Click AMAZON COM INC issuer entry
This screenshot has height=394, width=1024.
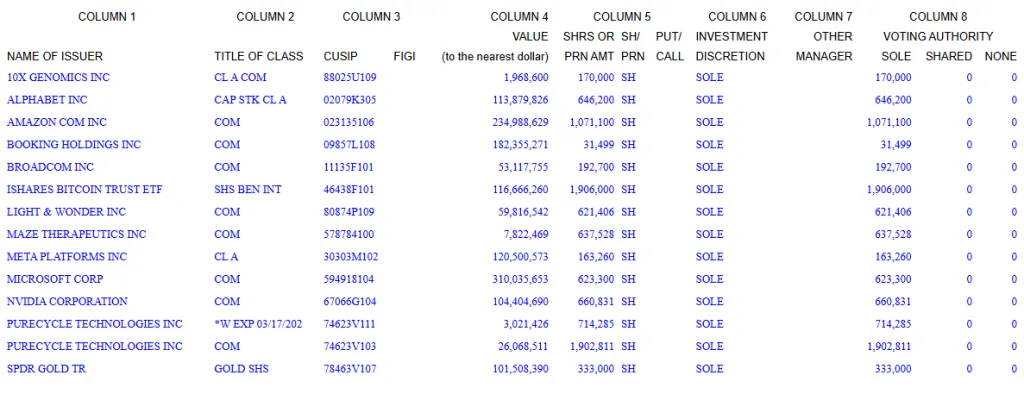pyautogui.click(x=57, y=122)
